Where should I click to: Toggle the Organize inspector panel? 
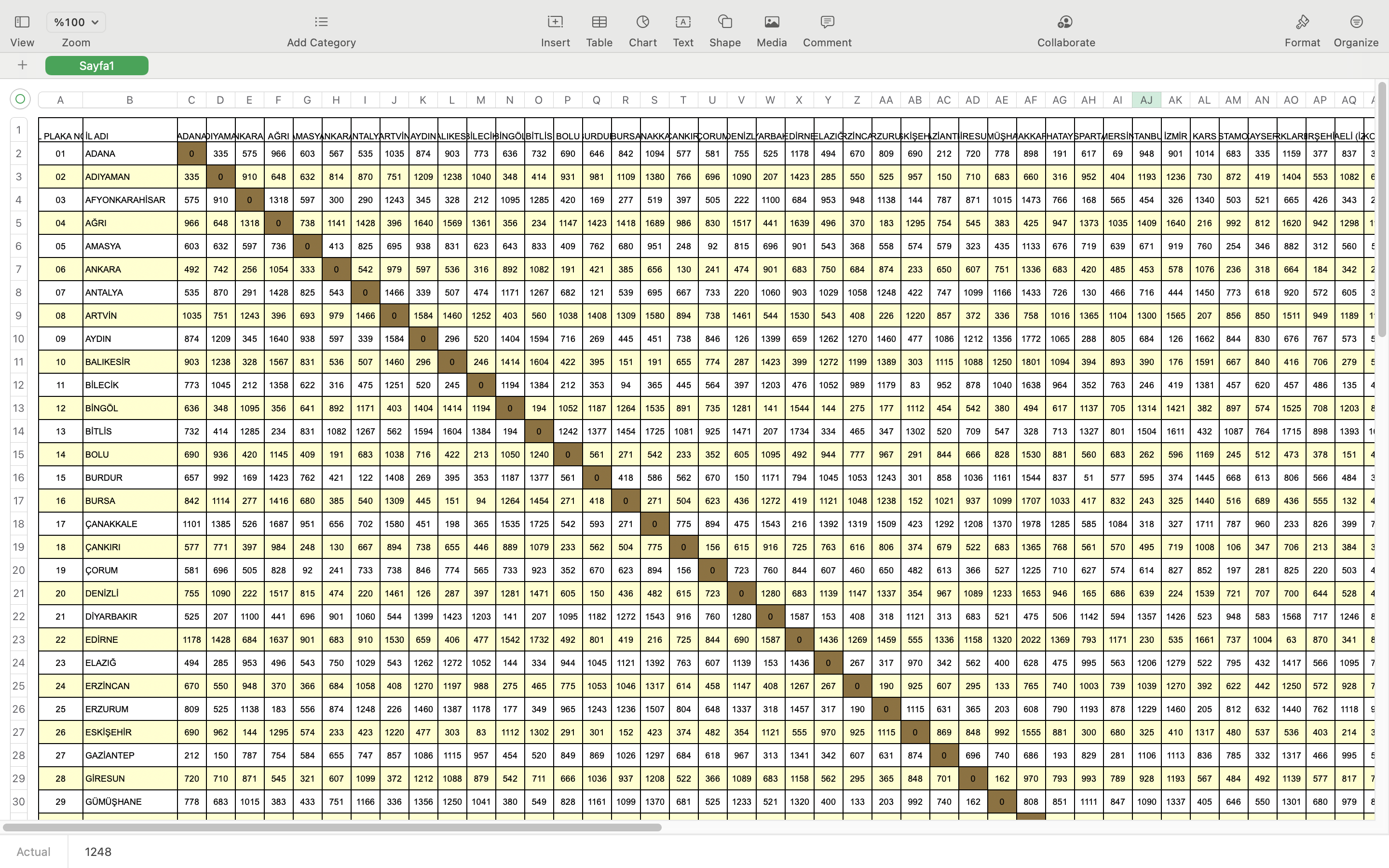click(1356, 22)
